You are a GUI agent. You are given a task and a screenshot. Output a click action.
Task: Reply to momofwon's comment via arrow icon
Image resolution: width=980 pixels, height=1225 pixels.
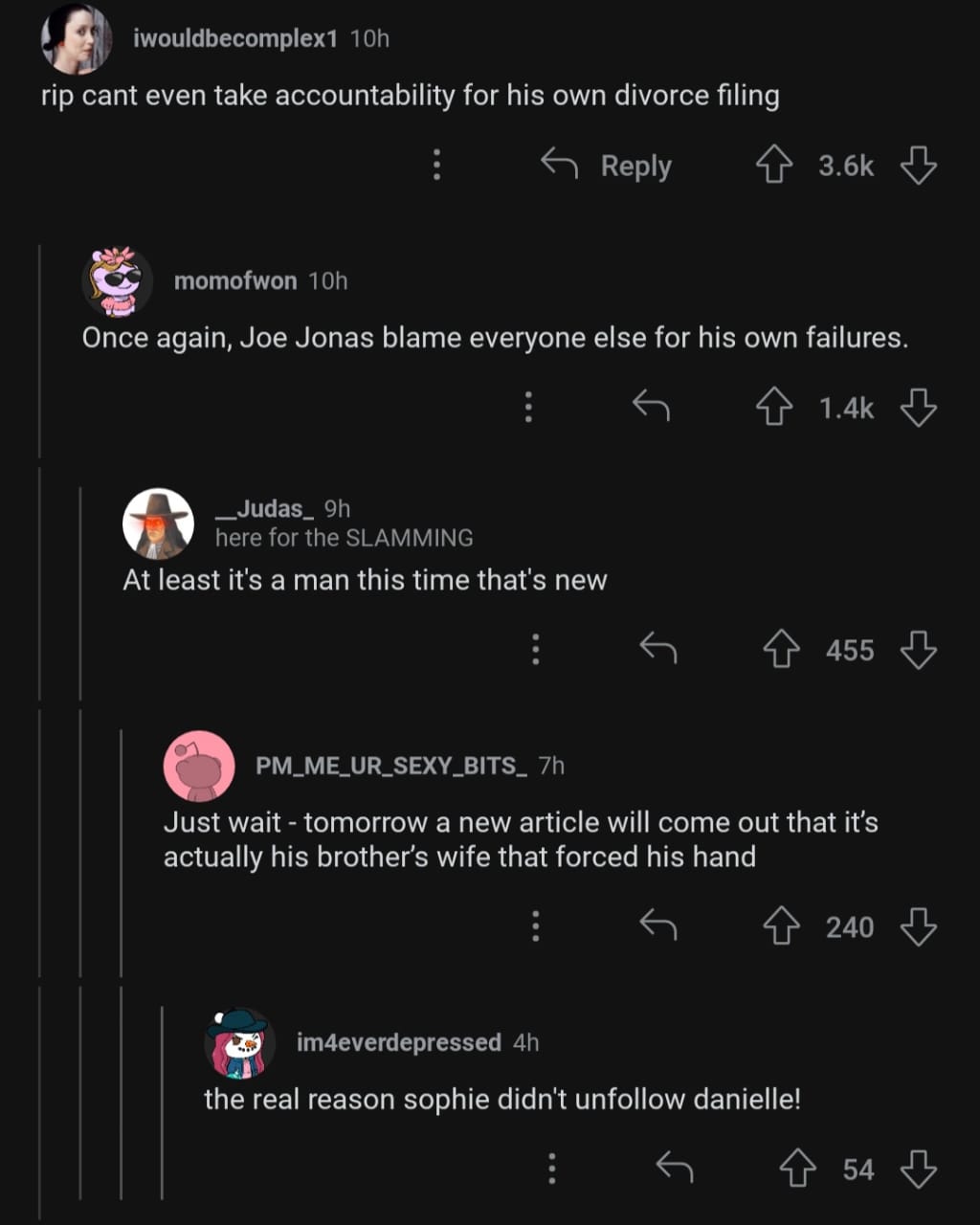coord(651,408)
